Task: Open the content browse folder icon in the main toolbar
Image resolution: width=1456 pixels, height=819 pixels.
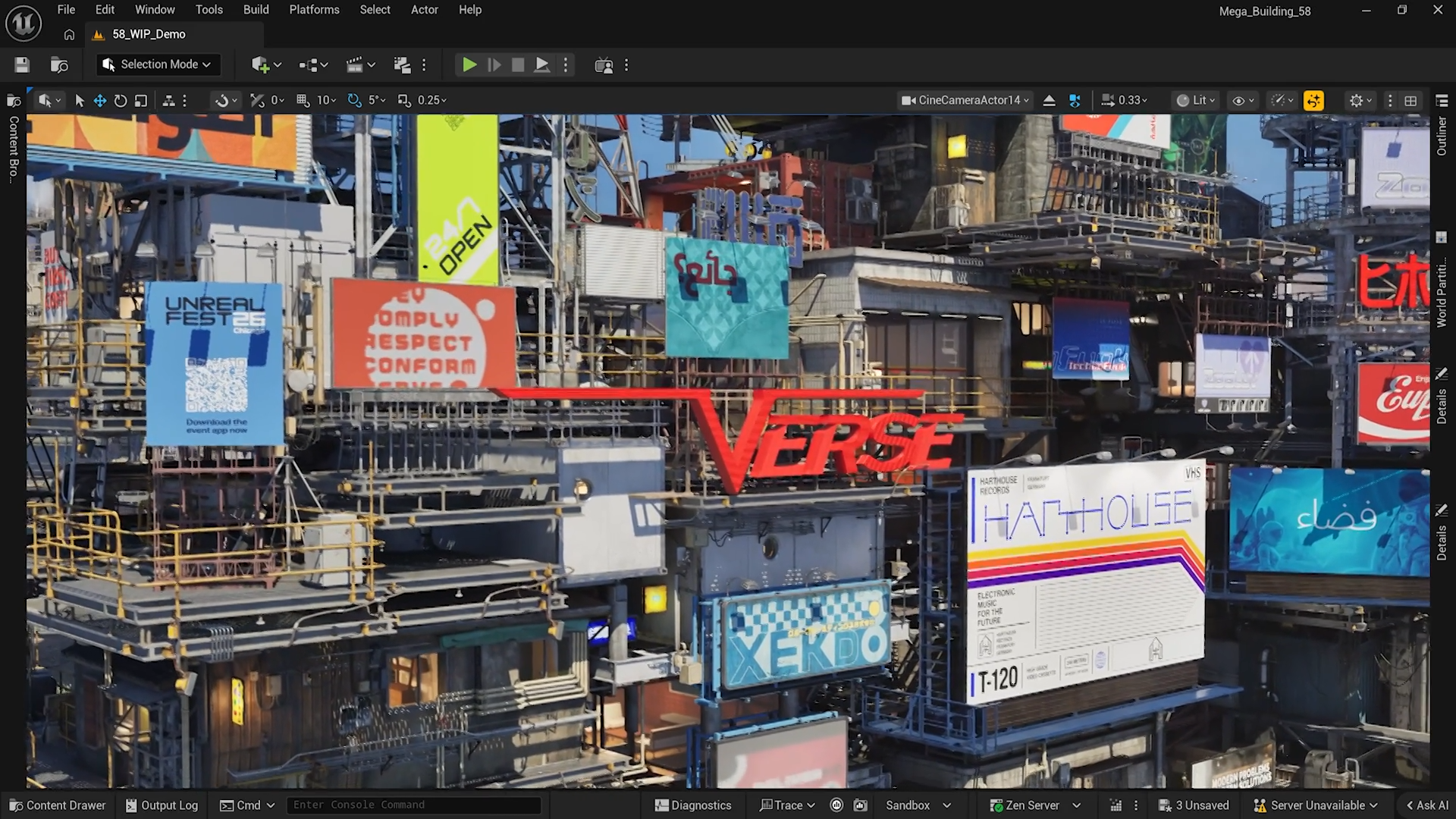Action: coord(59,65)
